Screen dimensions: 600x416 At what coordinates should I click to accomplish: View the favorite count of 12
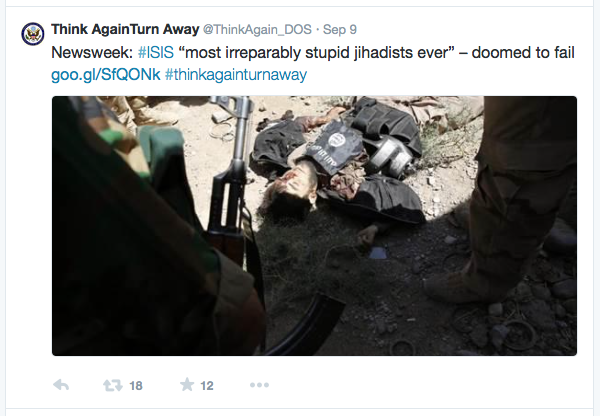point(207,385)
